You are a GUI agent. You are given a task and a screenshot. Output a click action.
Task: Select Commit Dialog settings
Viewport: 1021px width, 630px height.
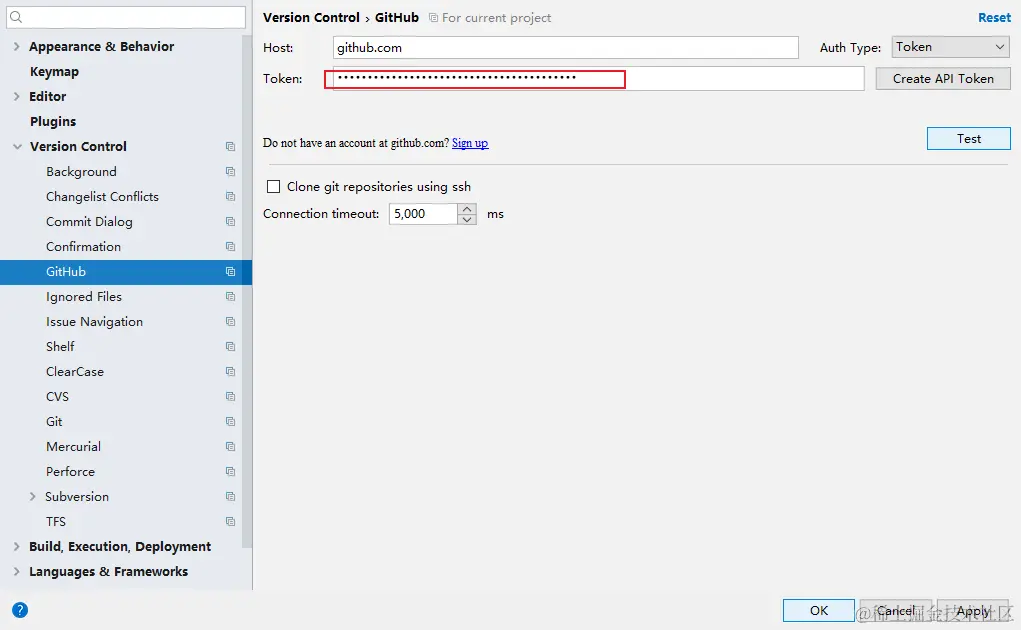(x=89, y=222)
